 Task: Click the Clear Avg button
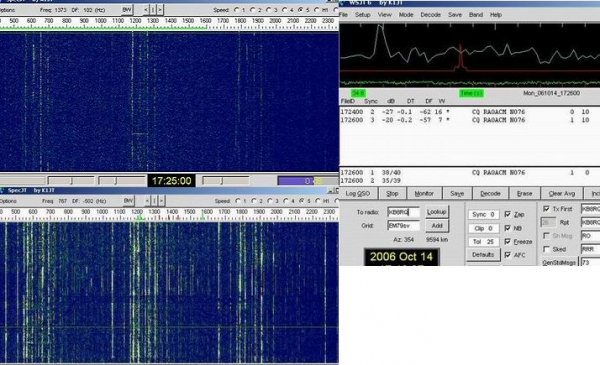(562, 194)
